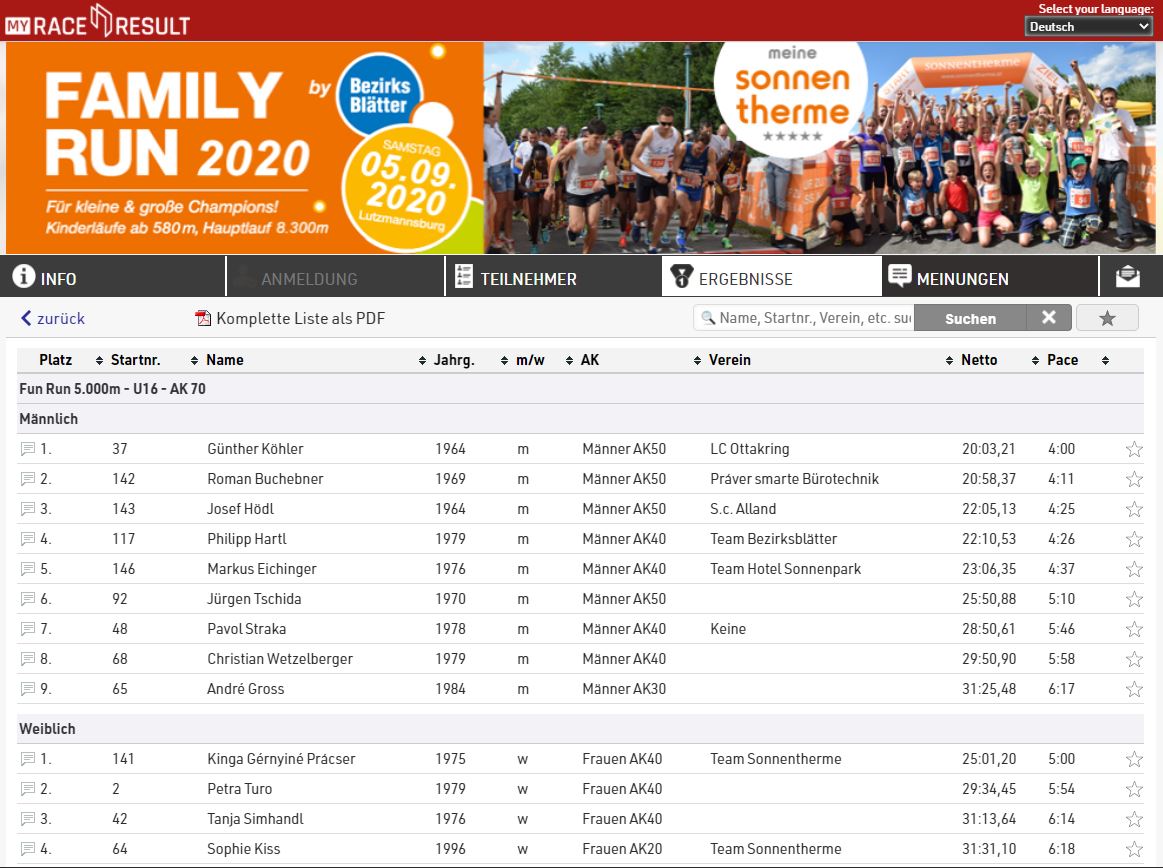Click the Männlich group heading
The width and height of the screenshot is (1163, 868).
[48, 419]
